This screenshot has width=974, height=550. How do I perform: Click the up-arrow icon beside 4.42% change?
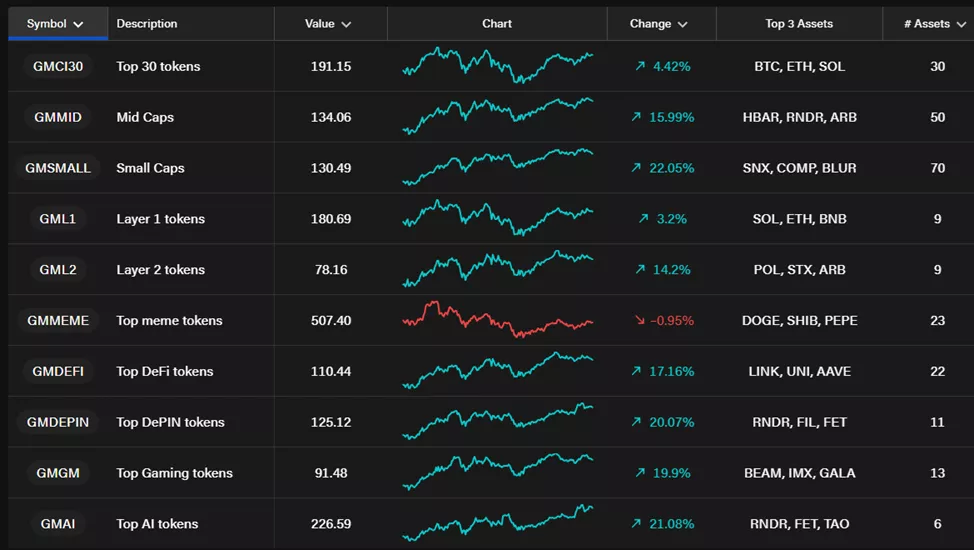pos(640,66)
